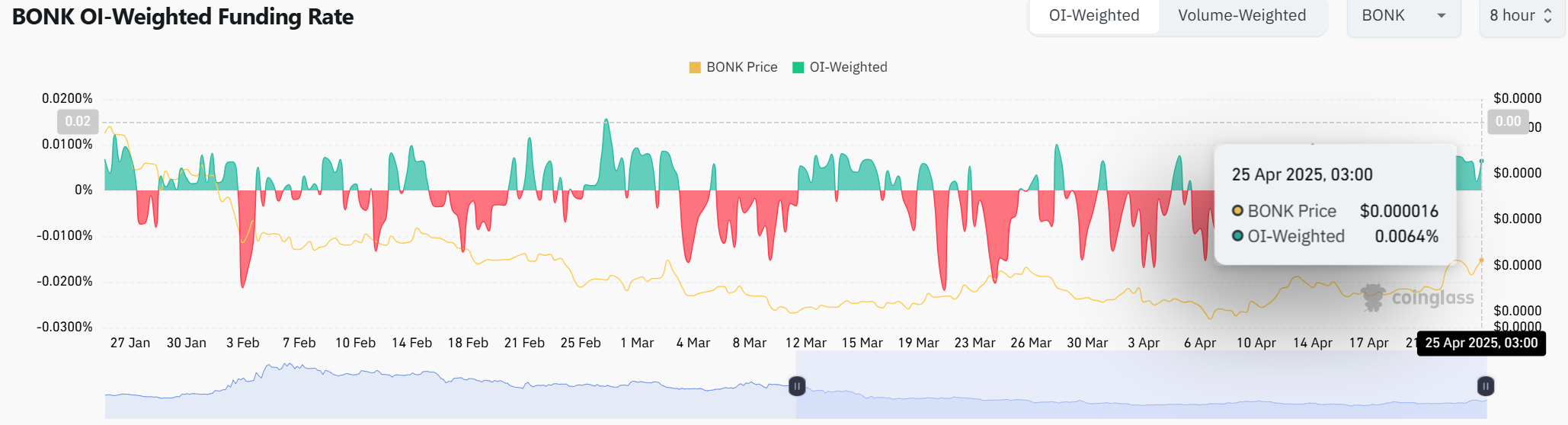Click the -0.0200% y-axis label
The height and width of the screenshot is (425, 1568).
tap(65, 281)
